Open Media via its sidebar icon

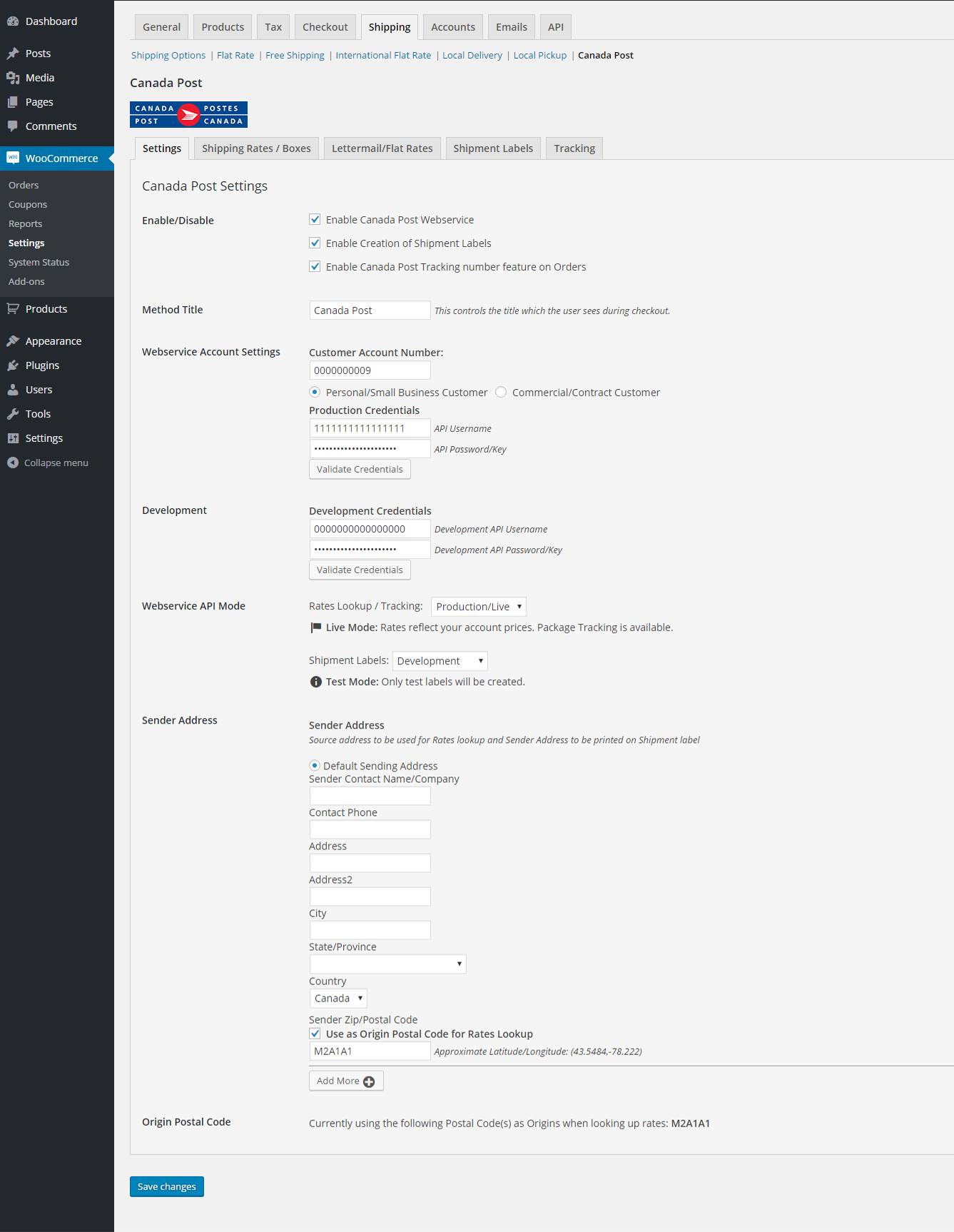tap(13, 78)
